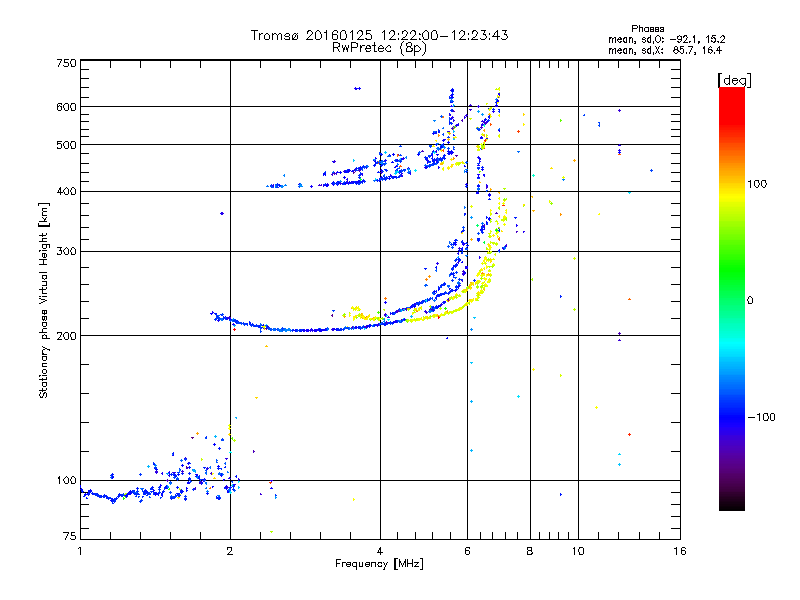800x600 pixels.
Task: Click the y-axis label '200'
Action: pyautogui.click(x=66, y=336)
